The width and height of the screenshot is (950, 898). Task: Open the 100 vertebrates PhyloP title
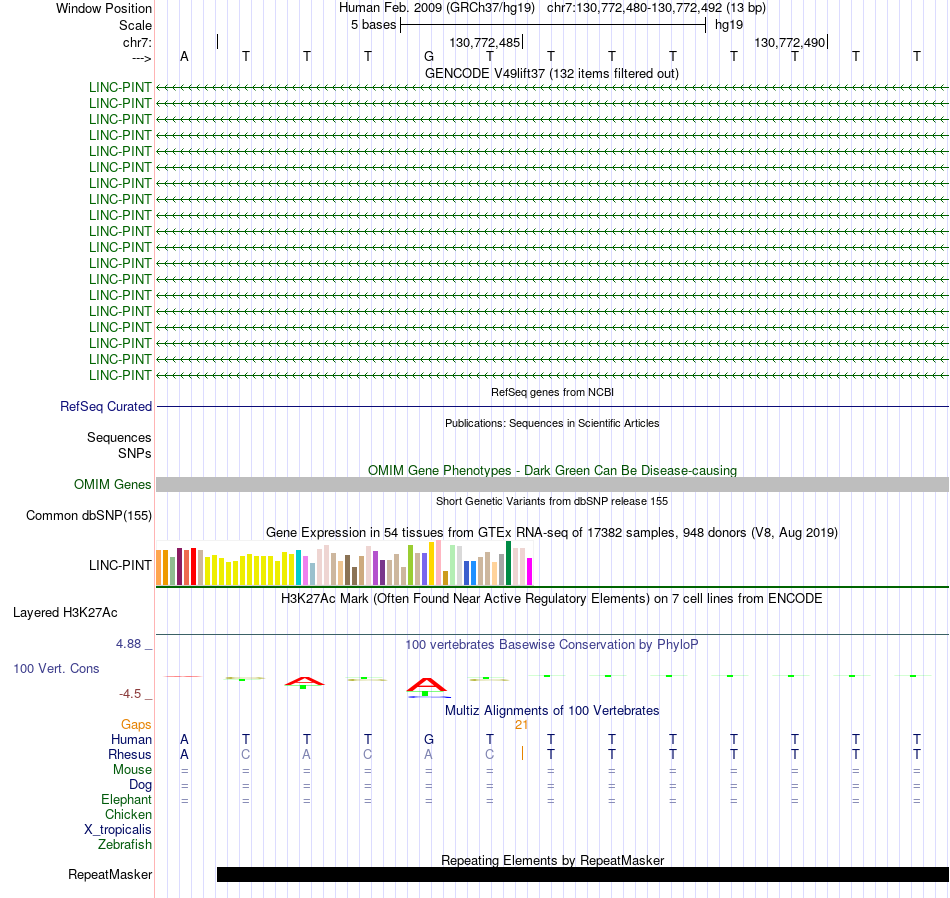[552, 645]
